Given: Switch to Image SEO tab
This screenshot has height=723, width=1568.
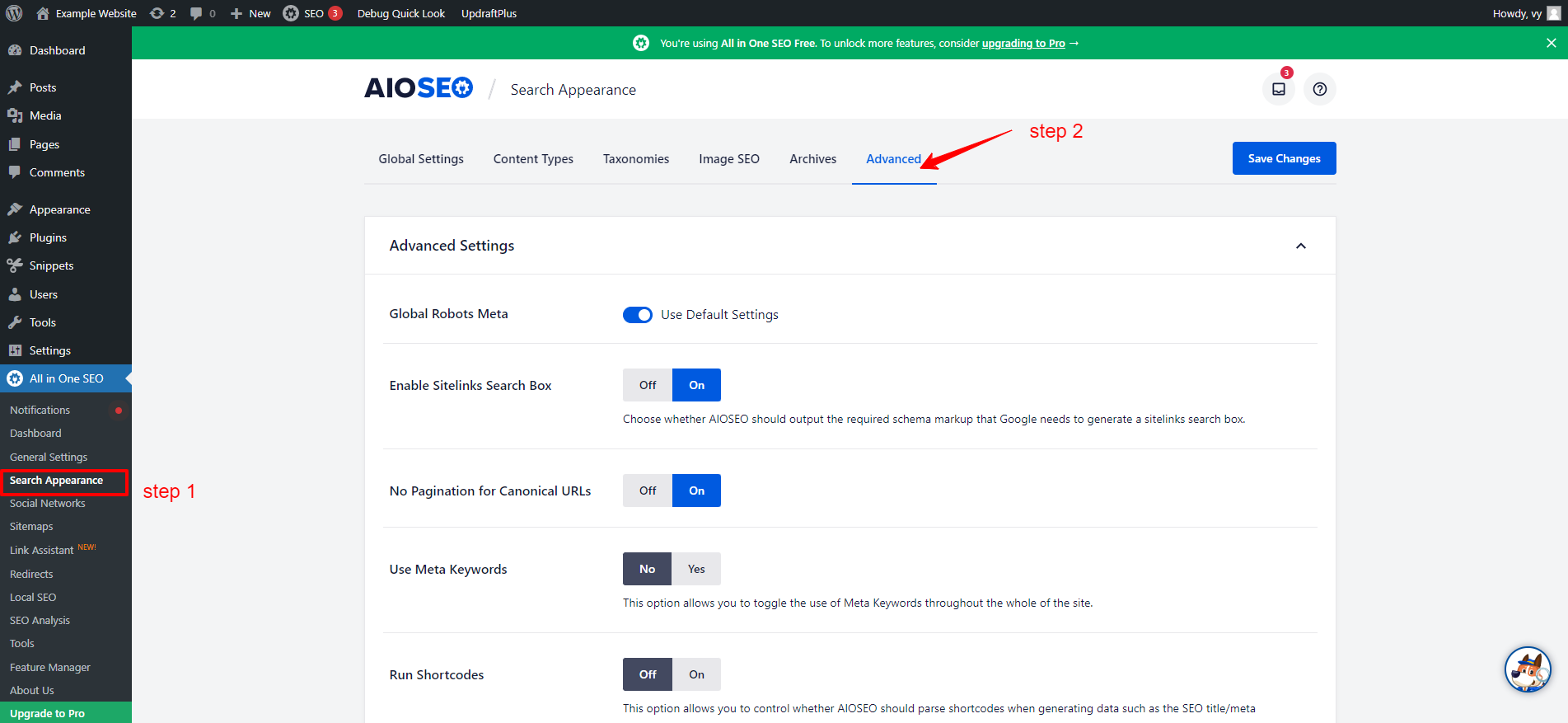Looking at the screenshot, I should coord(729,159).
